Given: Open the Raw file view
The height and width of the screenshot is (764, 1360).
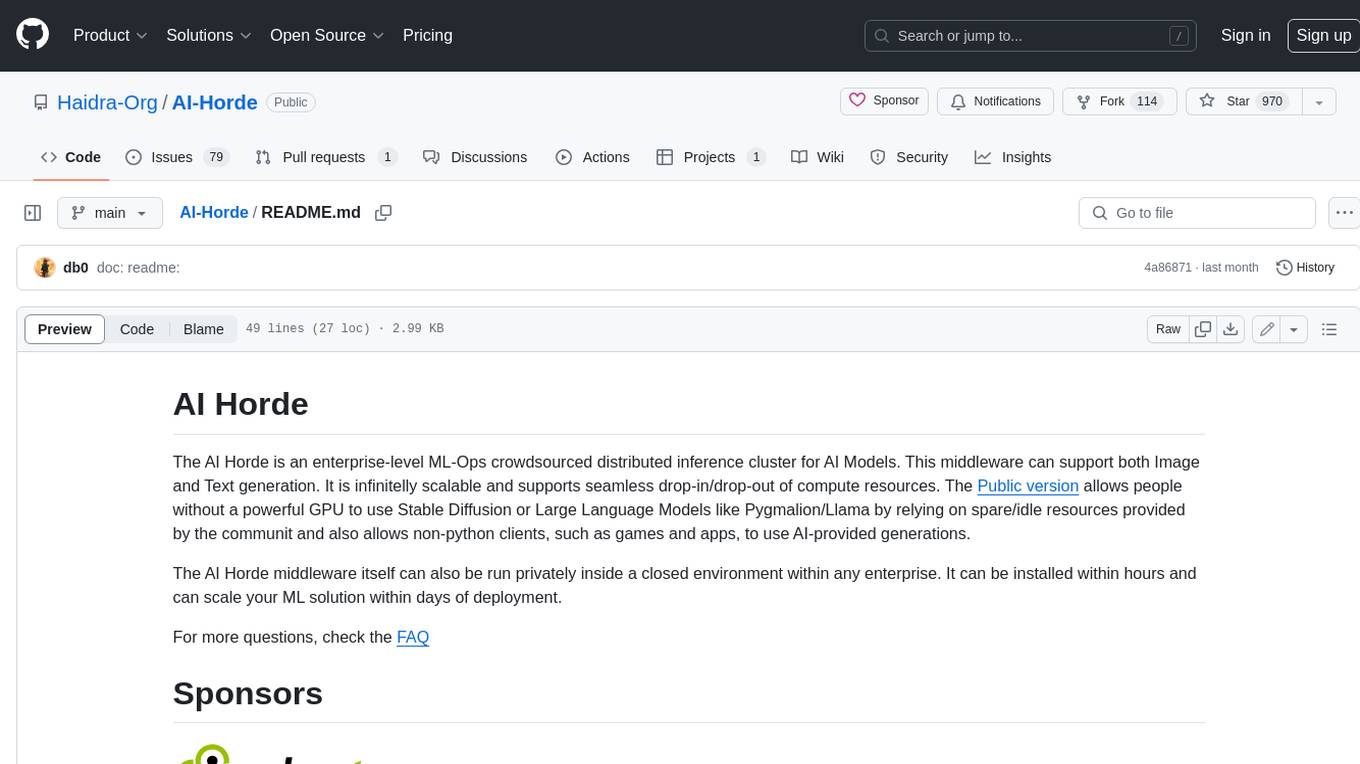Looking at the screenshot, I should click(1168, 329).
